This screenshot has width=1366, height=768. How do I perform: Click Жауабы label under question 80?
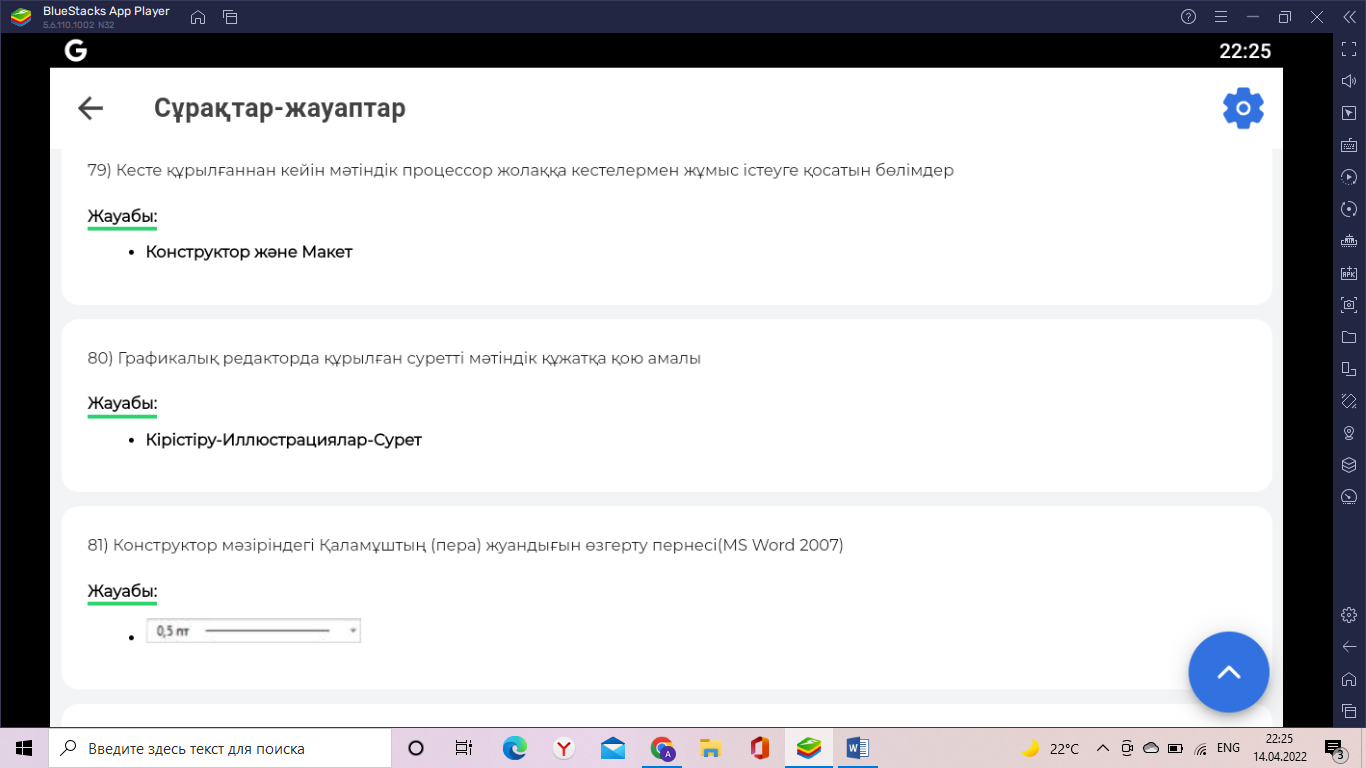122,403
